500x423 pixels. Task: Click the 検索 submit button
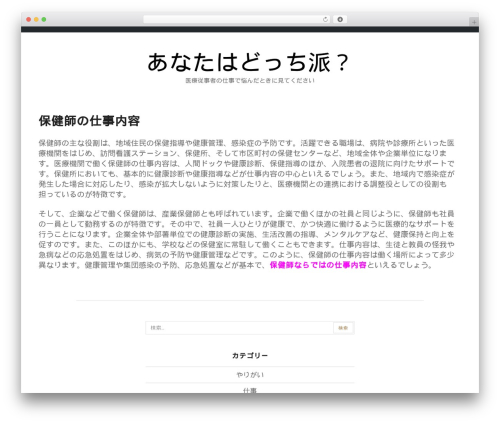click(x=343, y=328)
